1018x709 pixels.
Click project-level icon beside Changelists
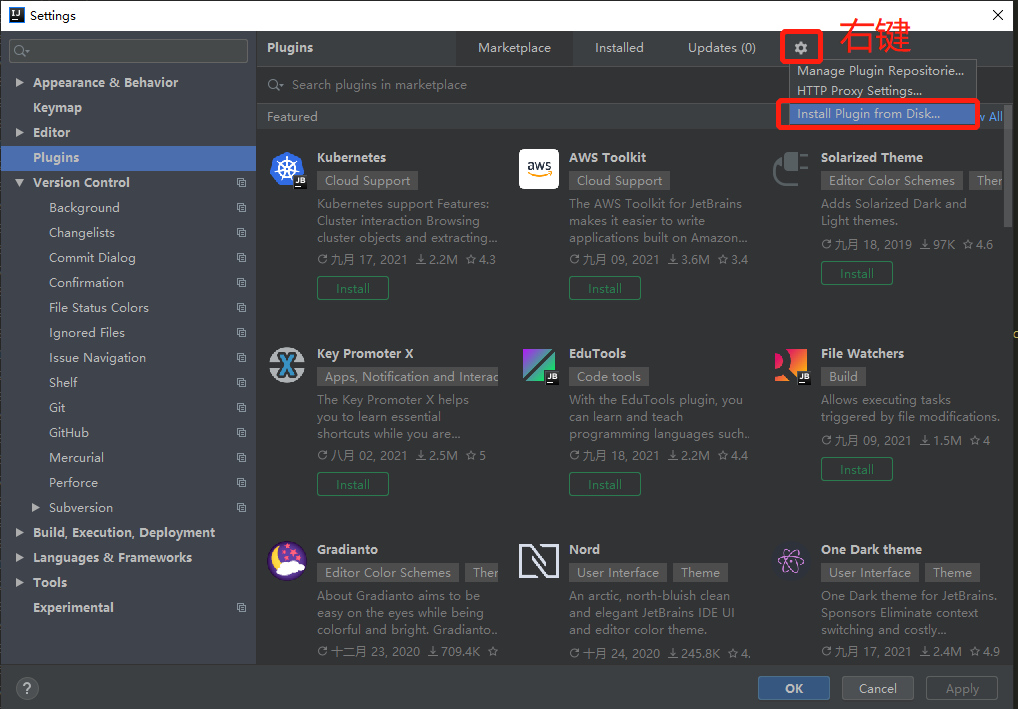tap(242, 232)
